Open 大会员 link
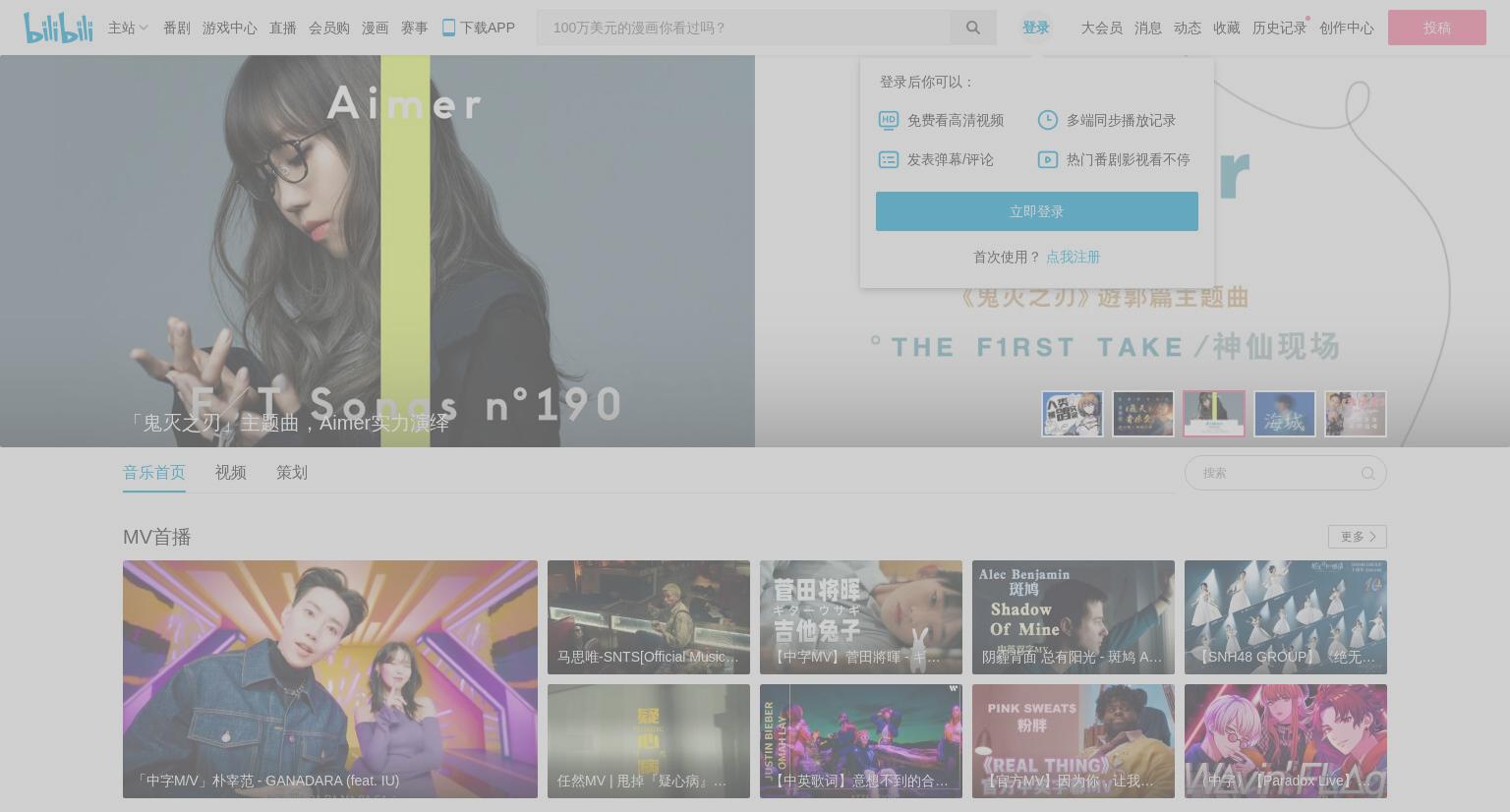Image resolution: width=1510 pixels, height=812 pixels. coord(1102,28)
